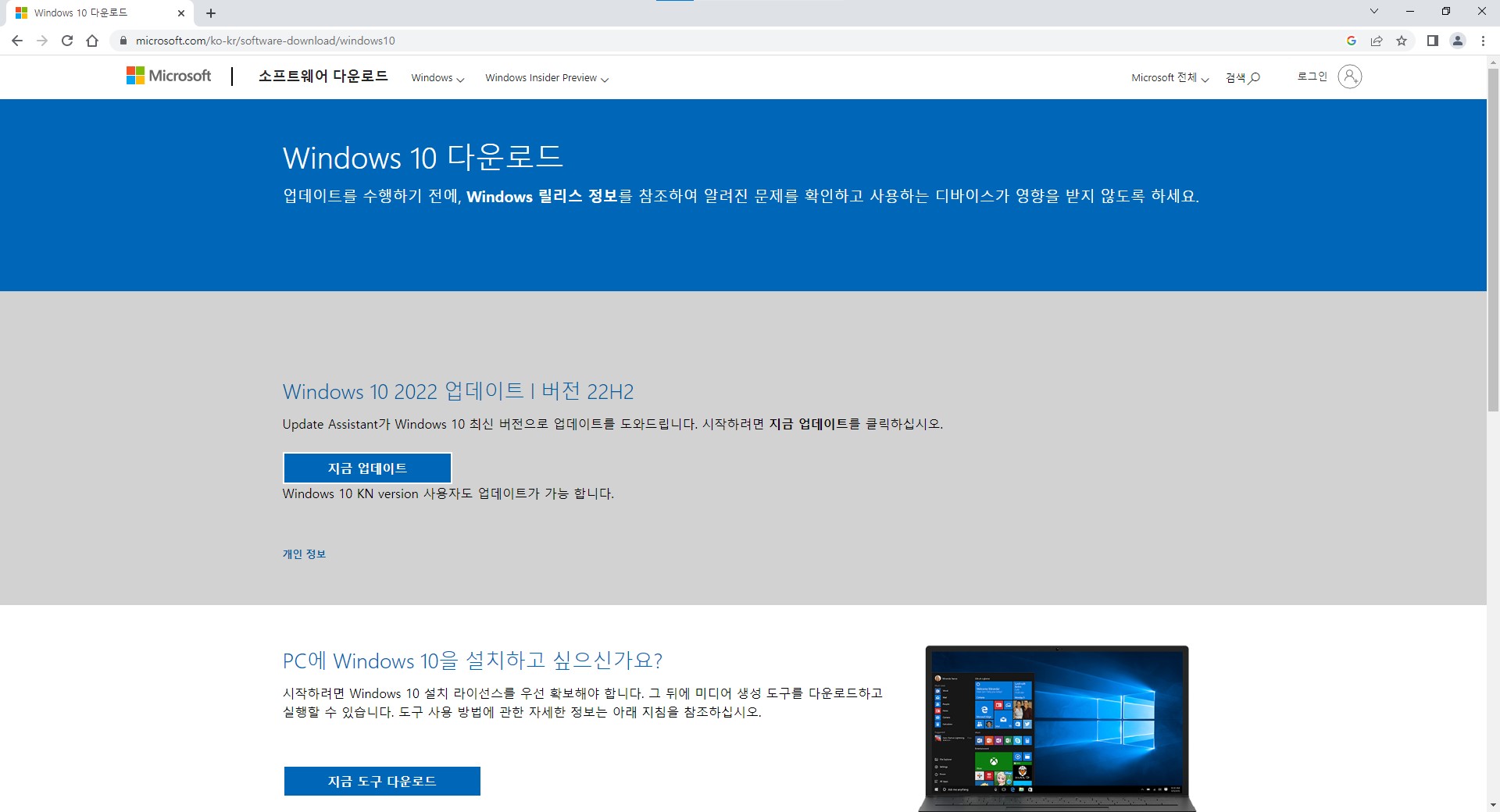Open the 소프트웨어 다운로드 home link
Image resolution: width=1500 pixels, height=812 pixels.
[323, 76]
